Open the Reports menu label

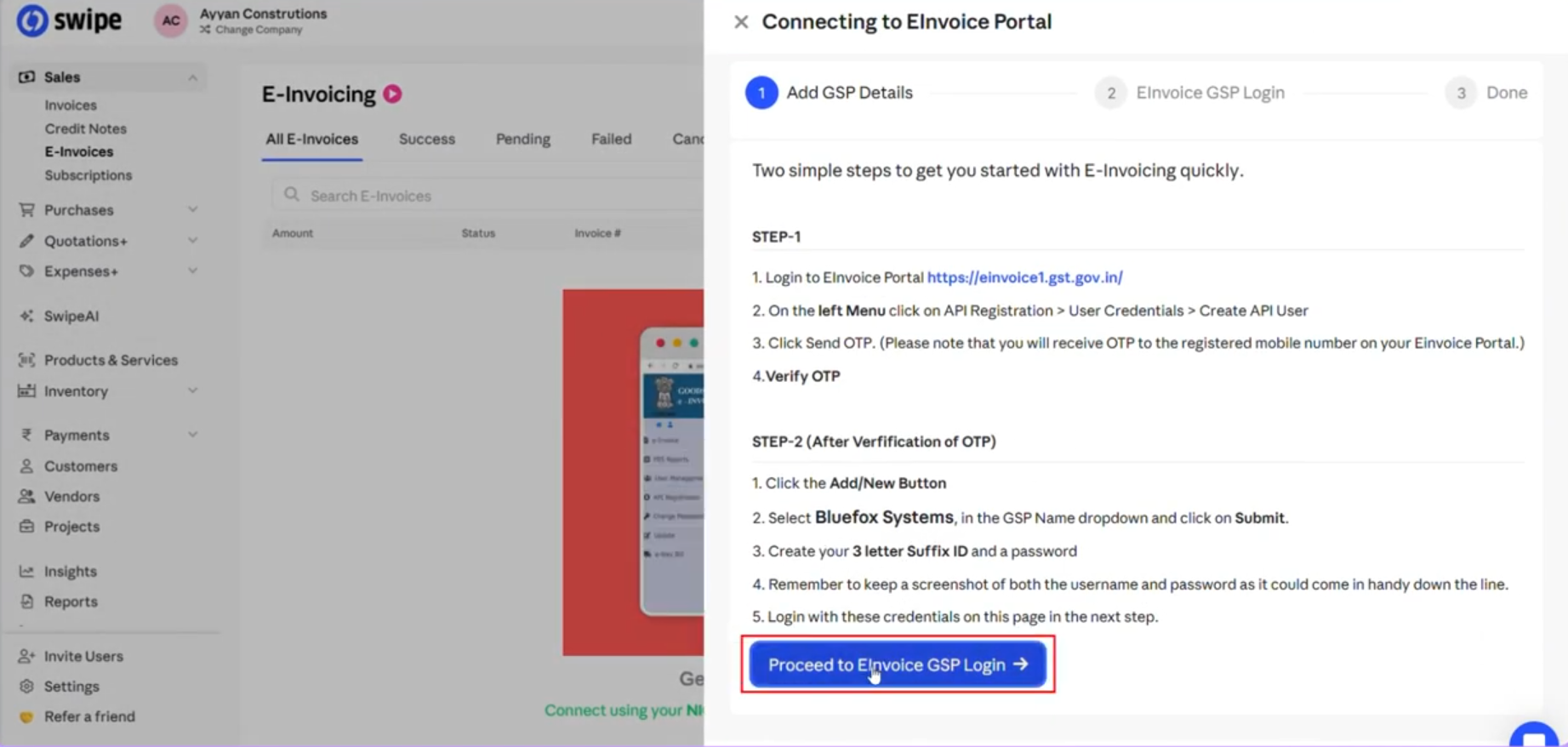pos(71,602)
